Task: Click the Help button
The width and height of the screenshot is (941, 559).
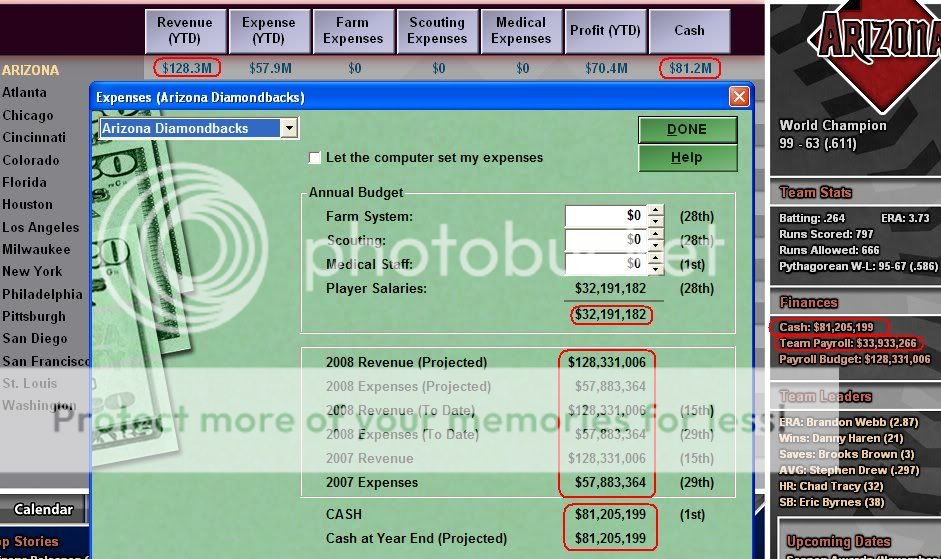Action: click(x=687, y=158)
